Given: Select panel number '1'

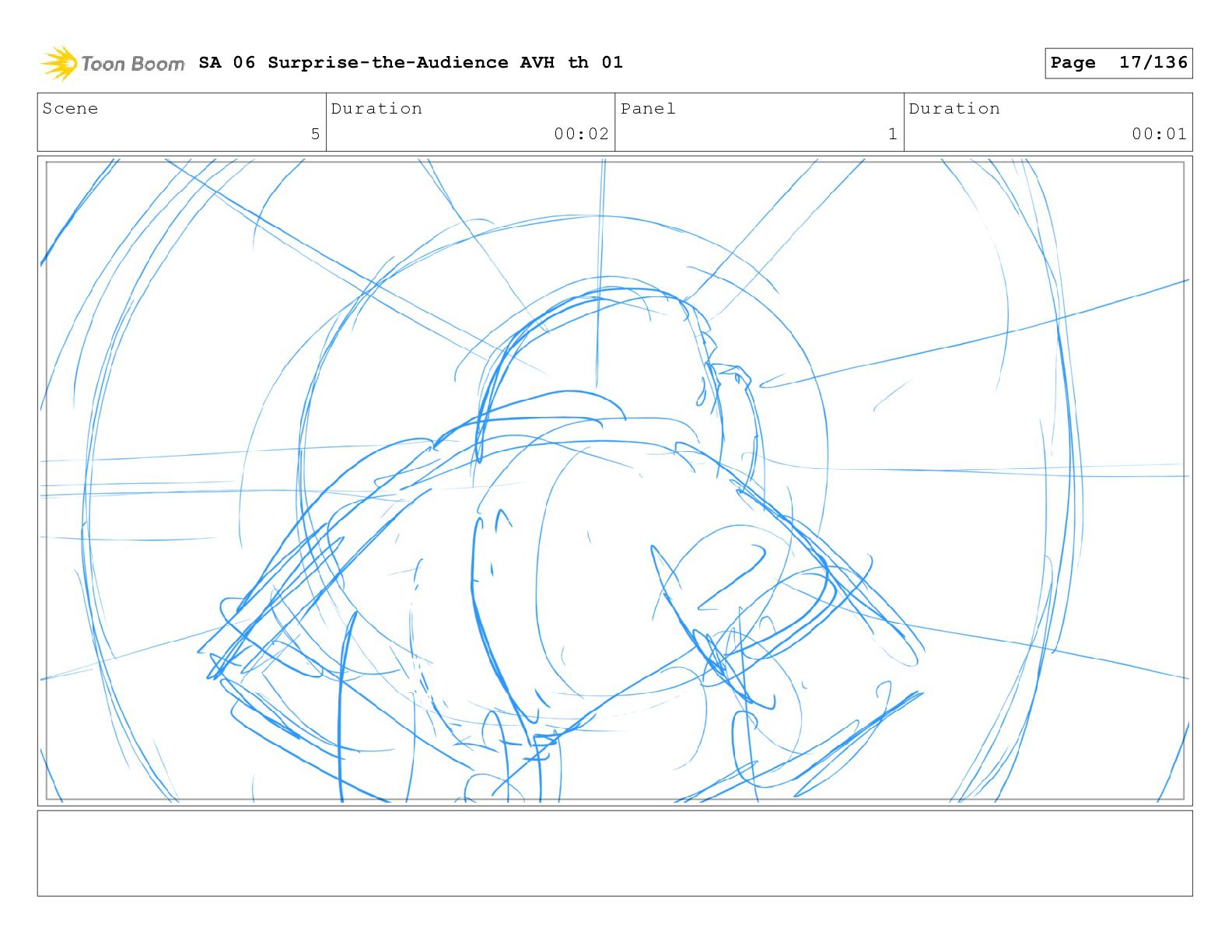Looking at the screenshot, I should [x=893, y=134].
